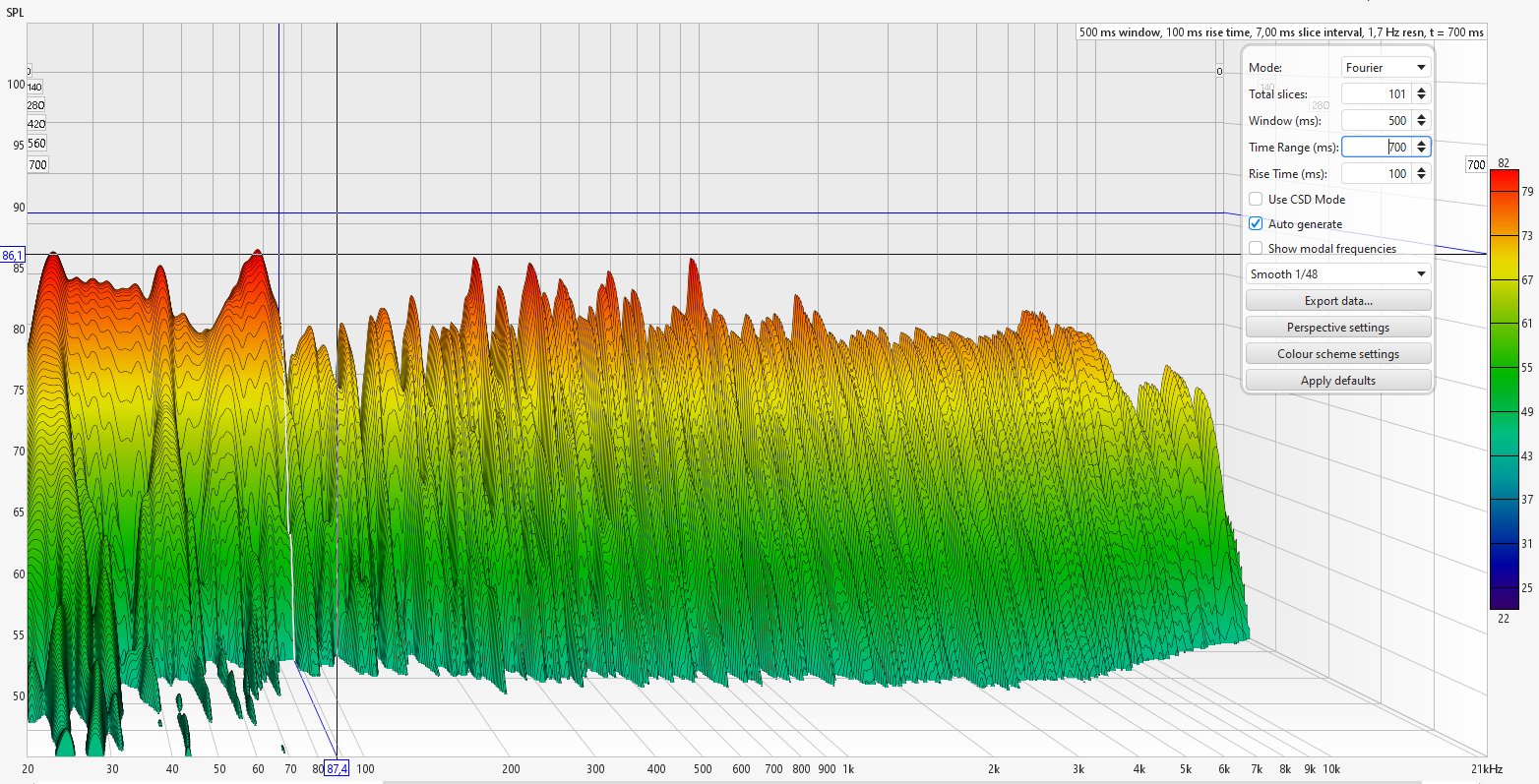The width and height of the screenshot is (1539, 784).
Task: Focus the Total slices field showing 101
Action: coord(1377,94)
